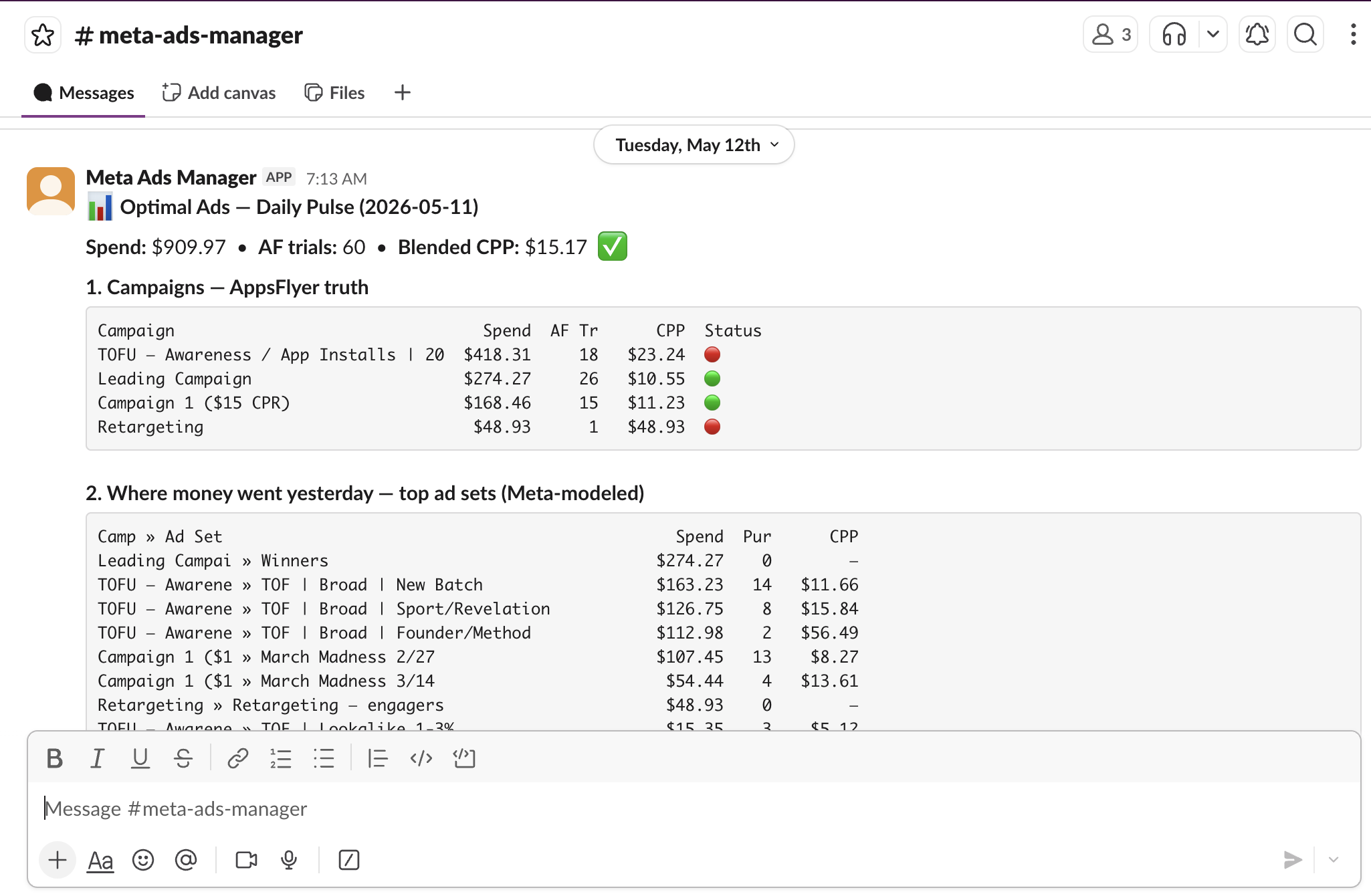Open the Tuesday, May 12th date picker
This screenshot has height=896, width=1371.
pos(694,144)
